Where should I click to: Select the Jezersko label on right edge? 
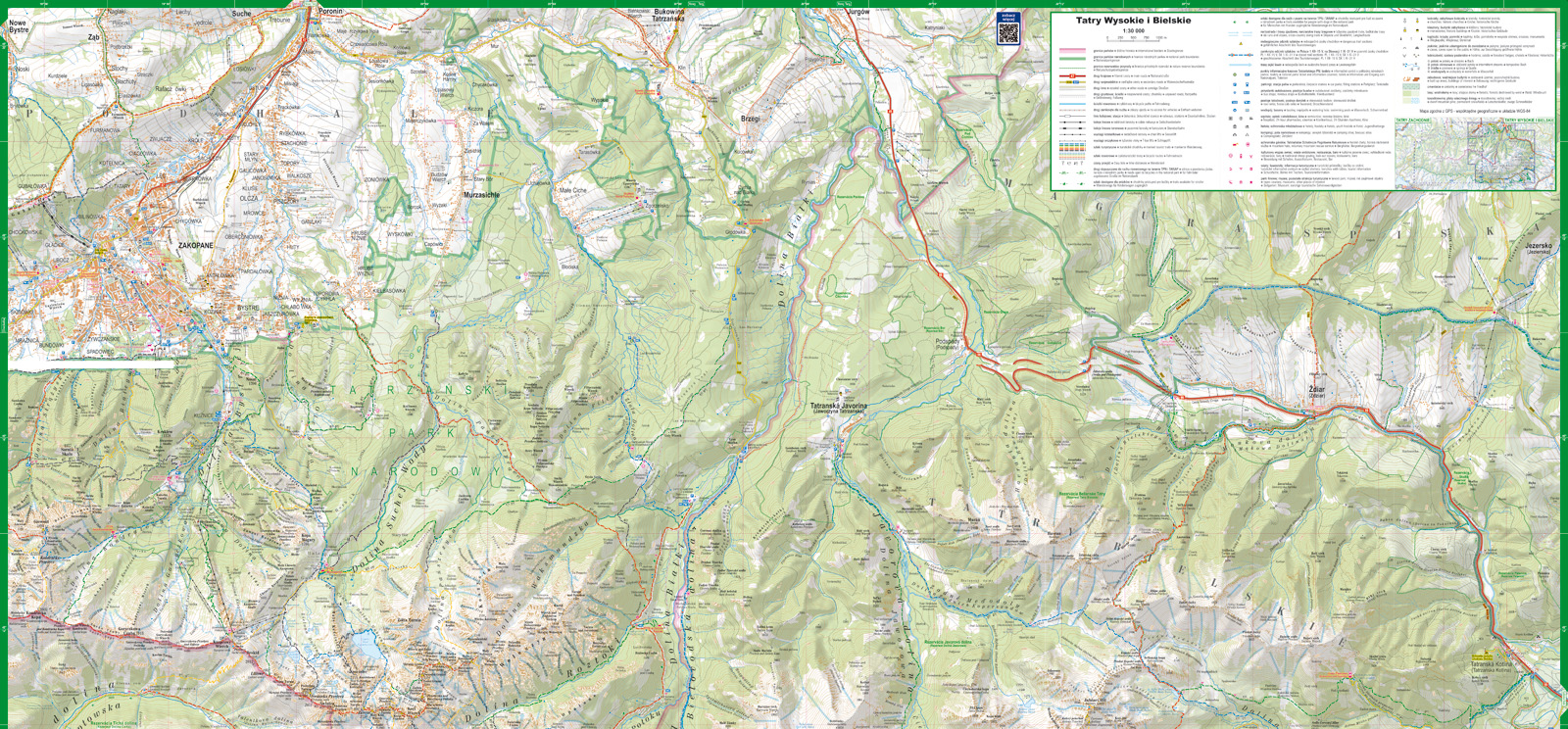point(1538,247)
